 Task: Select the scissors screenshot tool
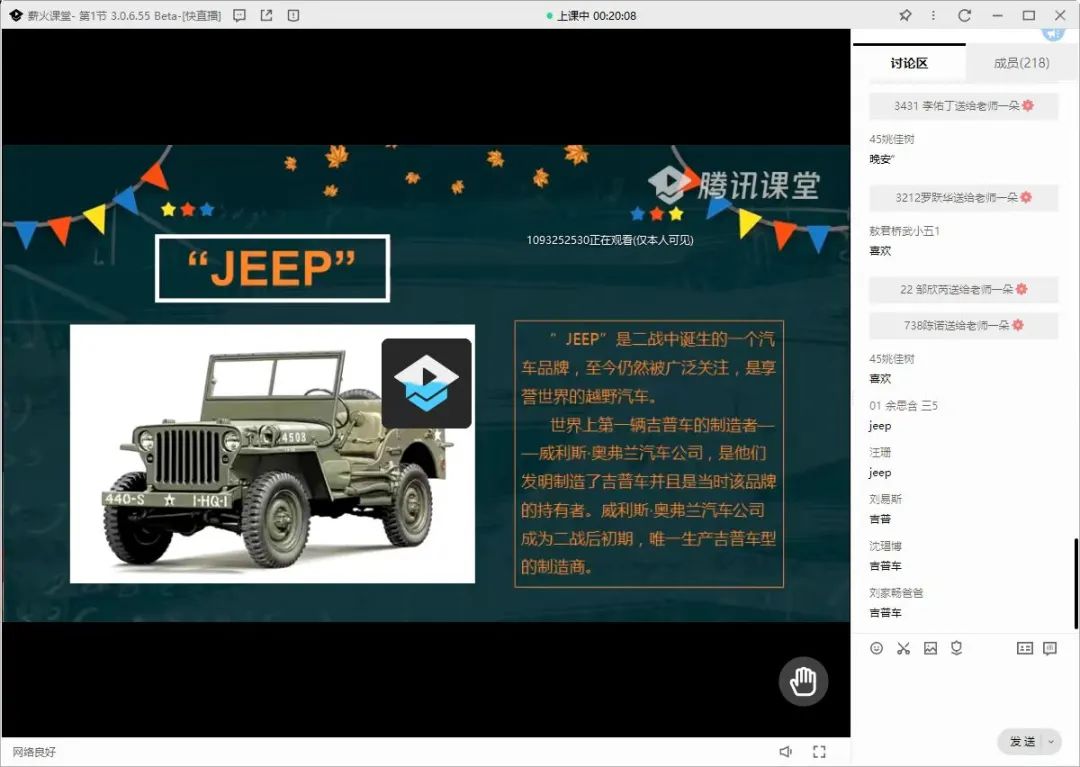pos(904,648)
